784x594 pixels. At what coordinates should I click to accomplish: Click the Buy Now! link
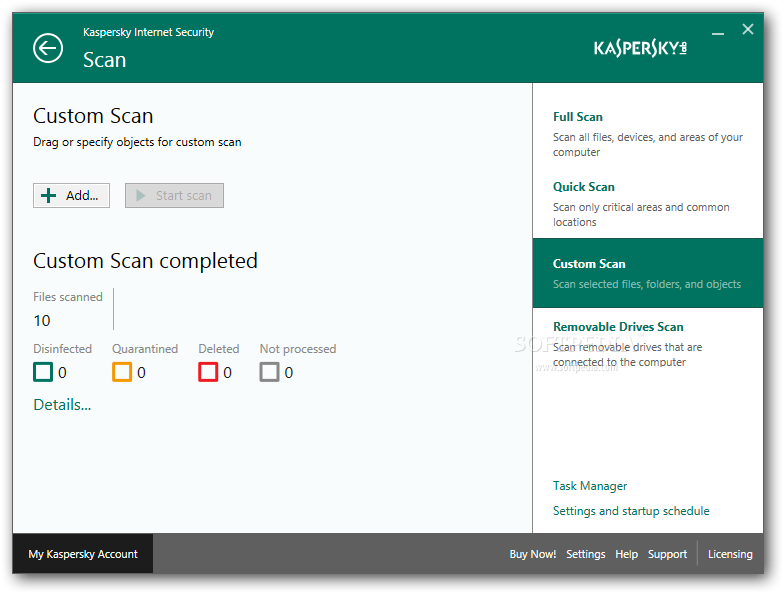pyautogui.click(x=532, y=554)
